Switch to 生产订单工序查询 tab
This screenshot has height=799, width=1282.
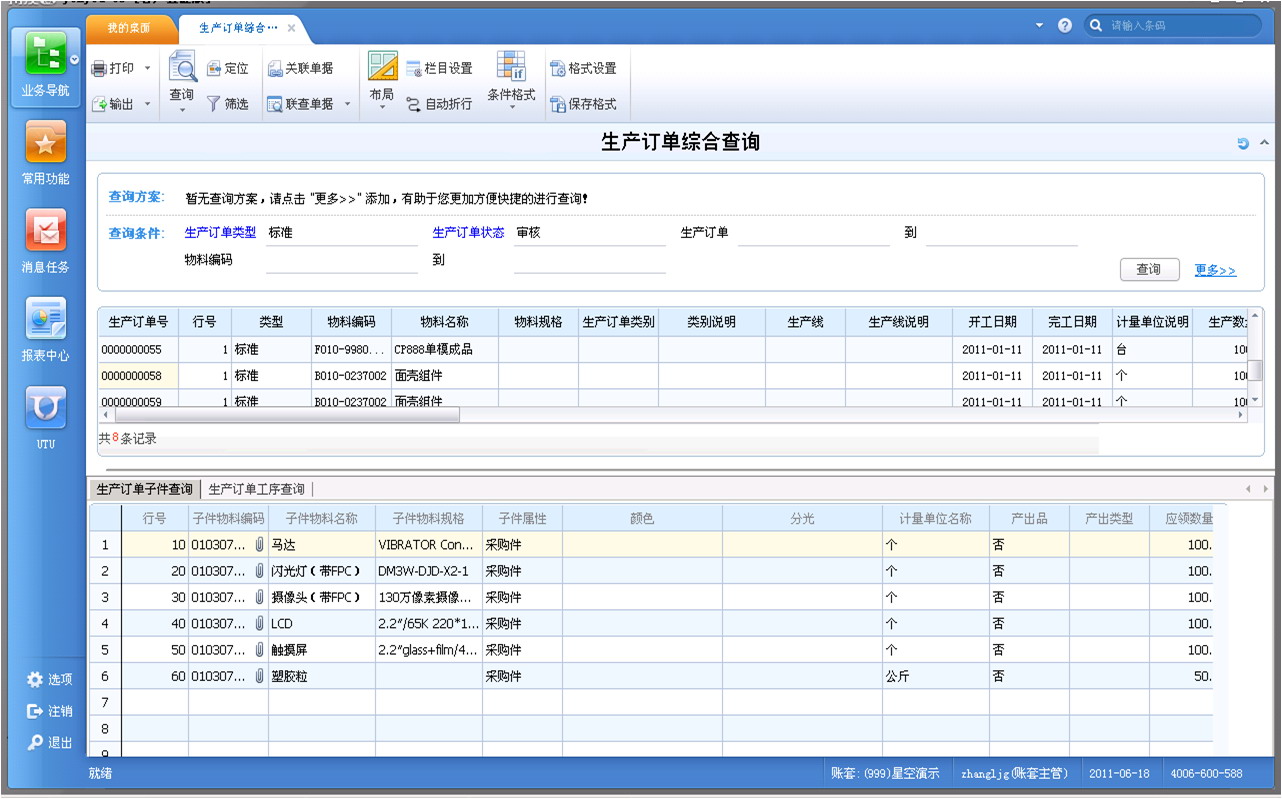256,490
